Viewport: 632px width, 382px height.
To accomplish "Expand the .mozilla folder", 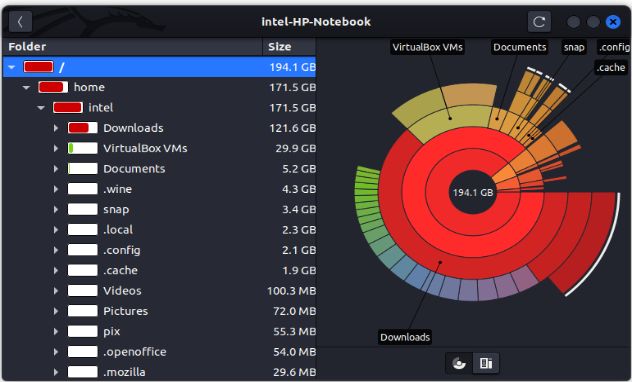I will [56, 372].
